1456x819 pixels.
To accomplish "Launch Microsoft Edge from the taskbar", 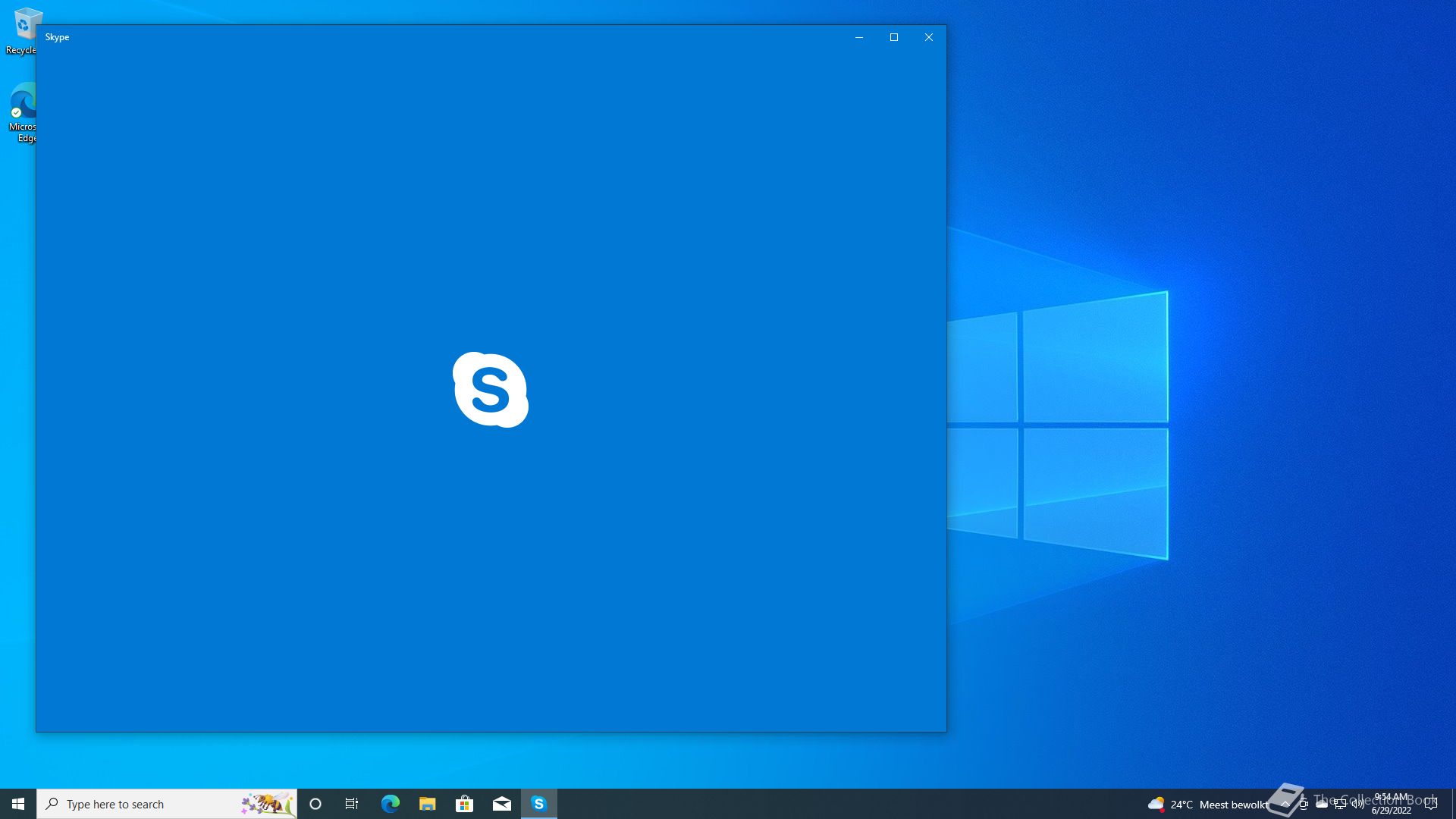I will pyautogui.click(x=390, y=804).
